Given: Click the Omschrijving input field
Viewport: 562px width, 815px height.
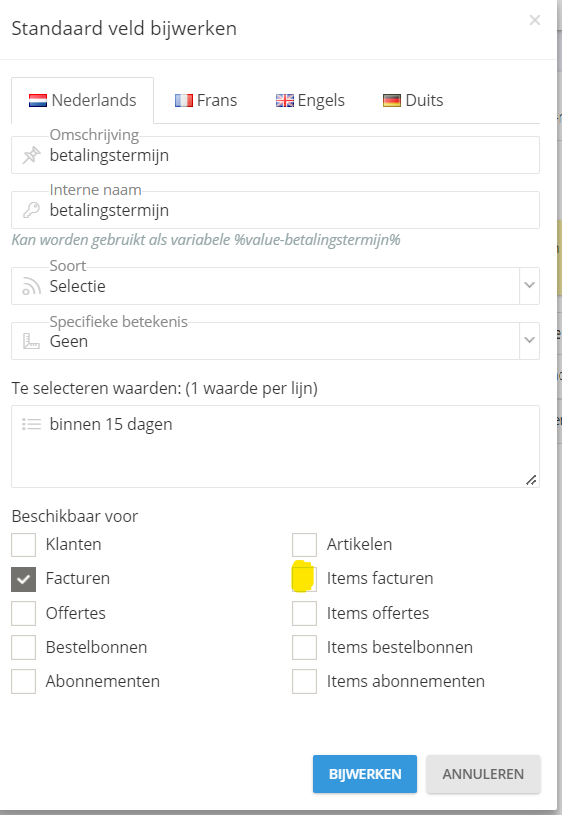Looking at the screenshot, I should coord(276,155).
